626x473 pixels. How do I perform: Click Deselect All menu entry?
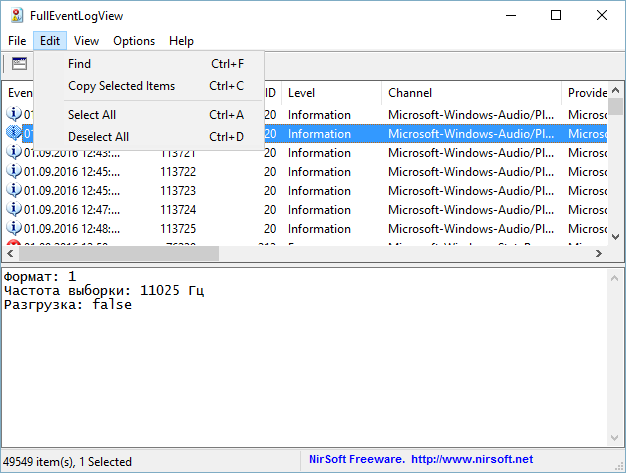click(x=98, y=137)
